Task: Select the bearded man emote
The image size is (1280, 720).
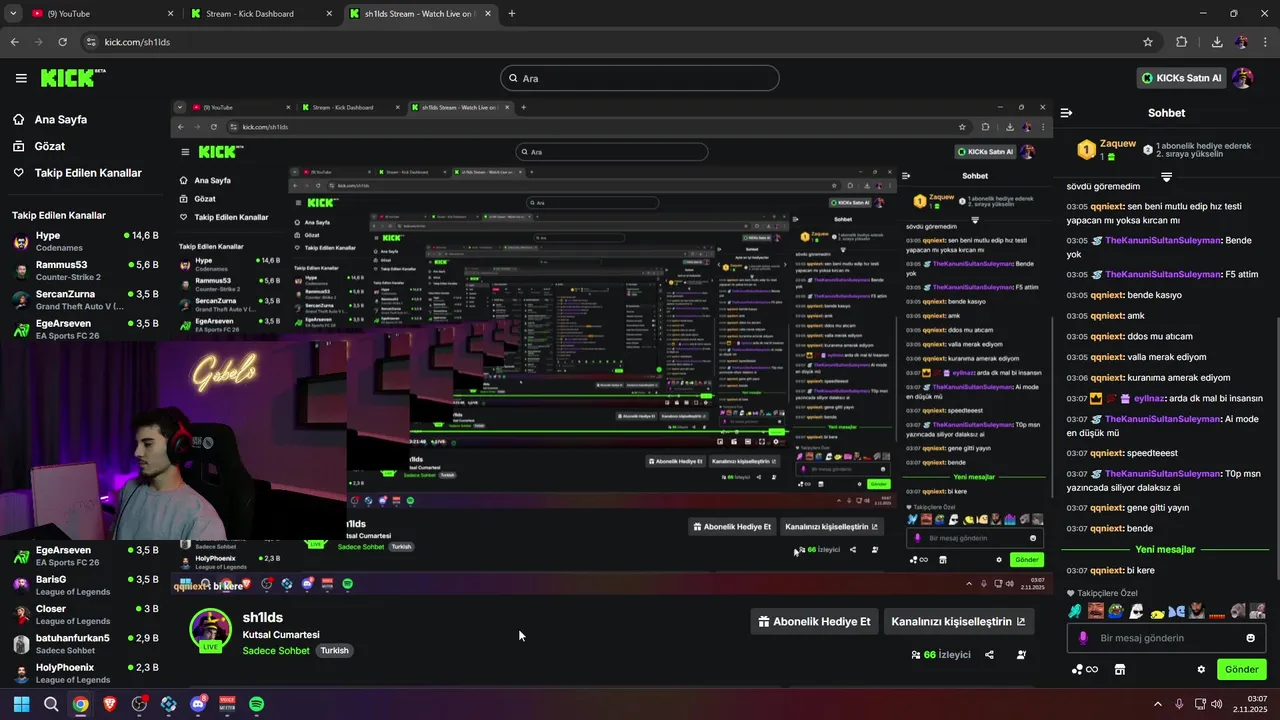Action: coord(1197,611)
